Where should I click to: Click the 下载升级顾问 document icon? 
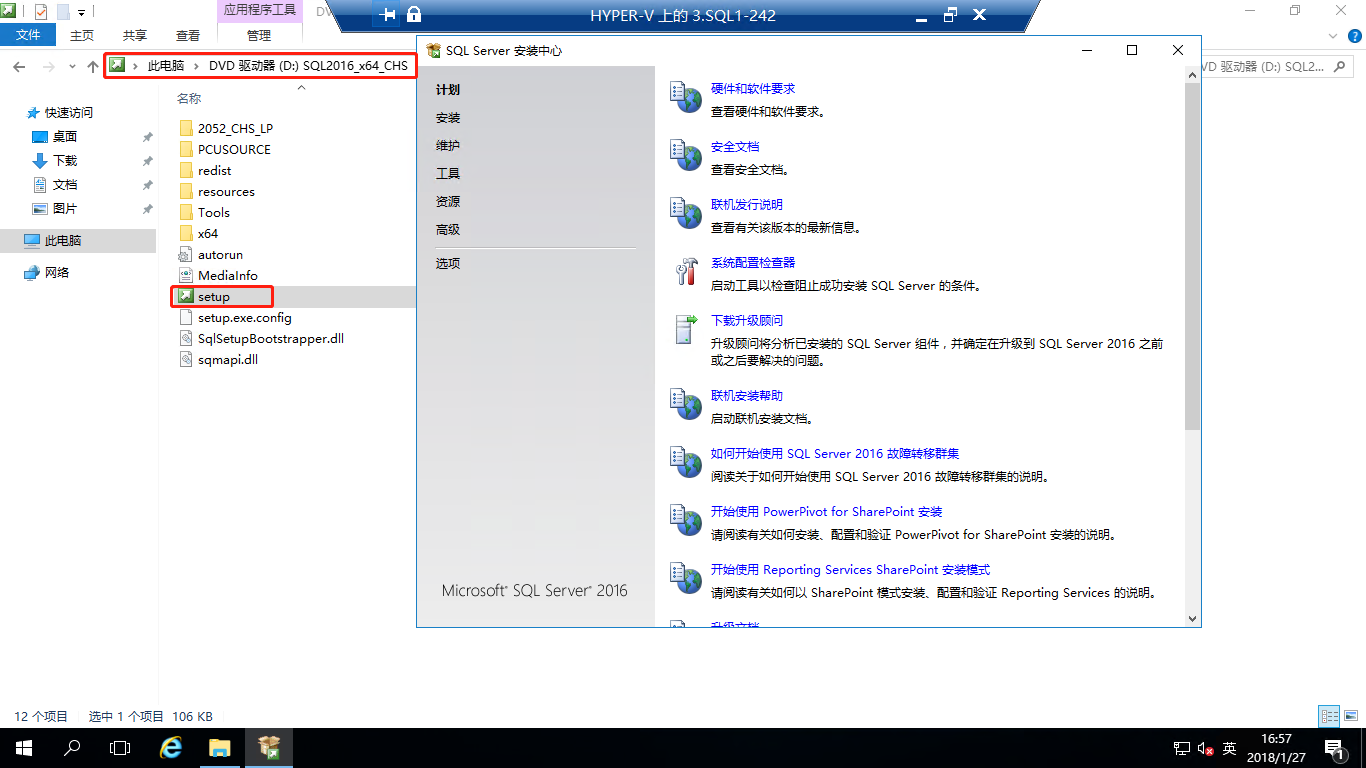(686, 330)
